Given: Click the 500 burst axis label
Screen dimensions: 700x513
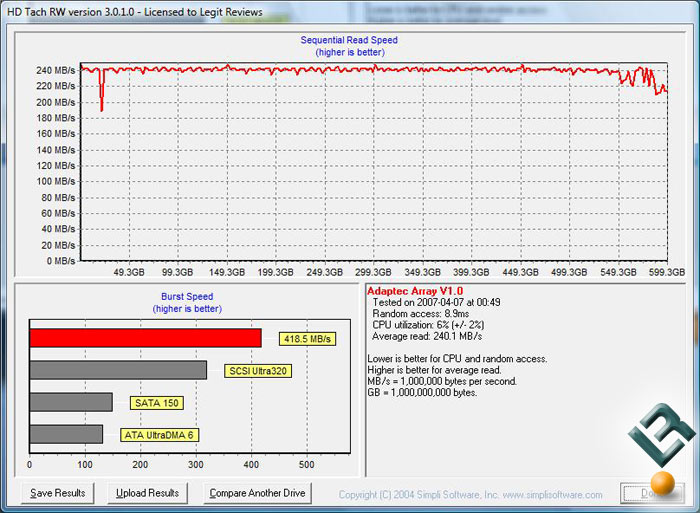Looking at the screenshot, I should point(307,464).
